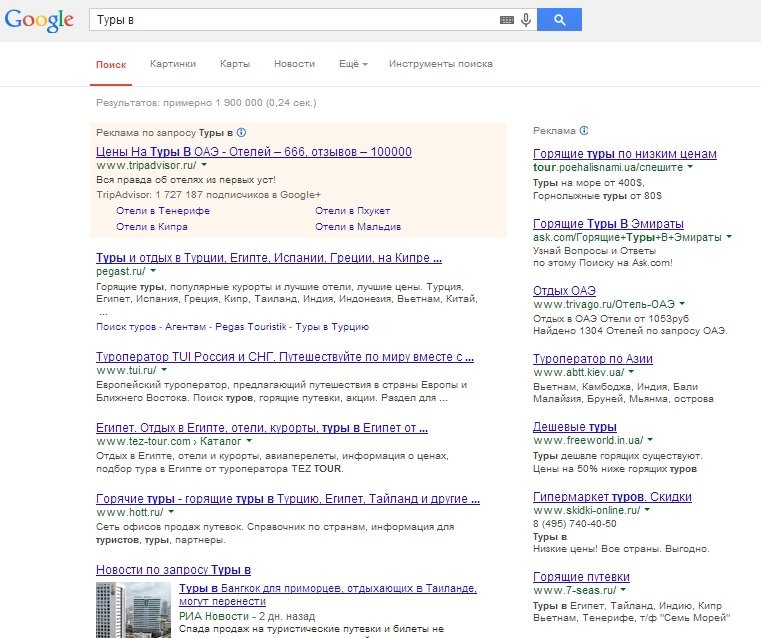
Task: Switch to the Картинки tab
Action: pyautogui.click(x=173, y=64)
